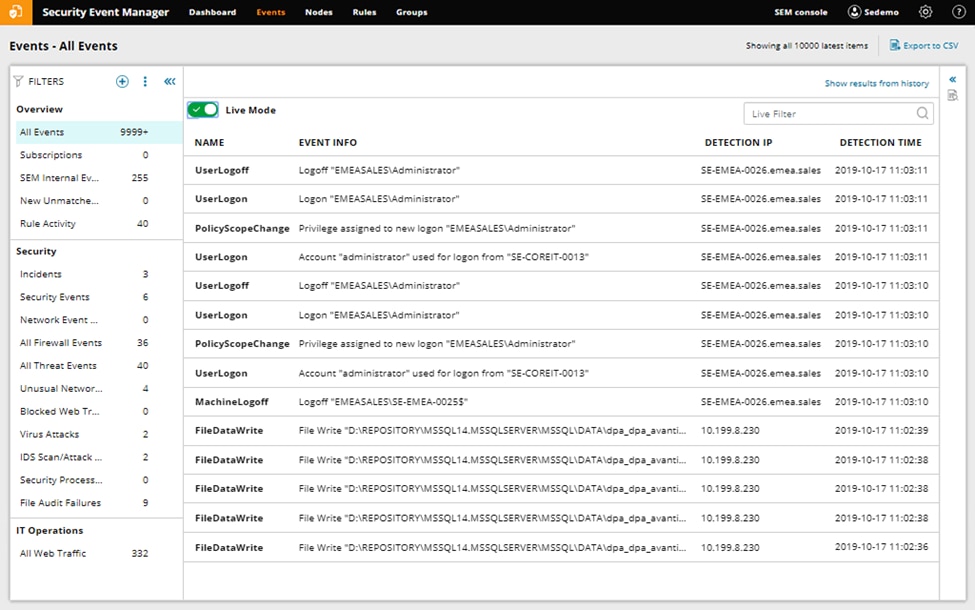Expand the right details pane chevron

pyautogui.click(x=953, y=80)
